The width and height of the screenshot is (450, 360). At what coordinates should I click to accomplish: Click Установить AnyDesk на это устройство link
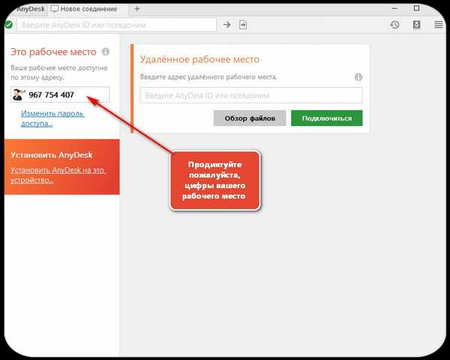click(58, 175)
